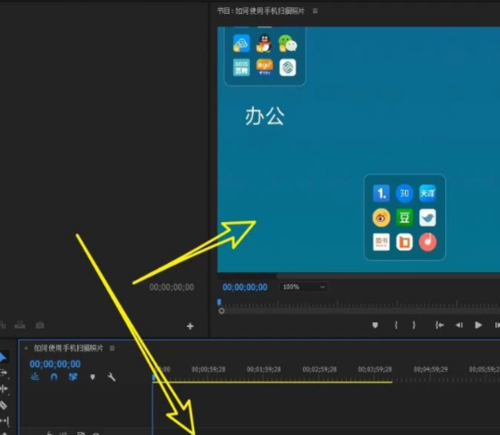This screenshot has height=435, width=500.
Task: Open timeline panel menu beside sequence name
Action: pos(112,348)
